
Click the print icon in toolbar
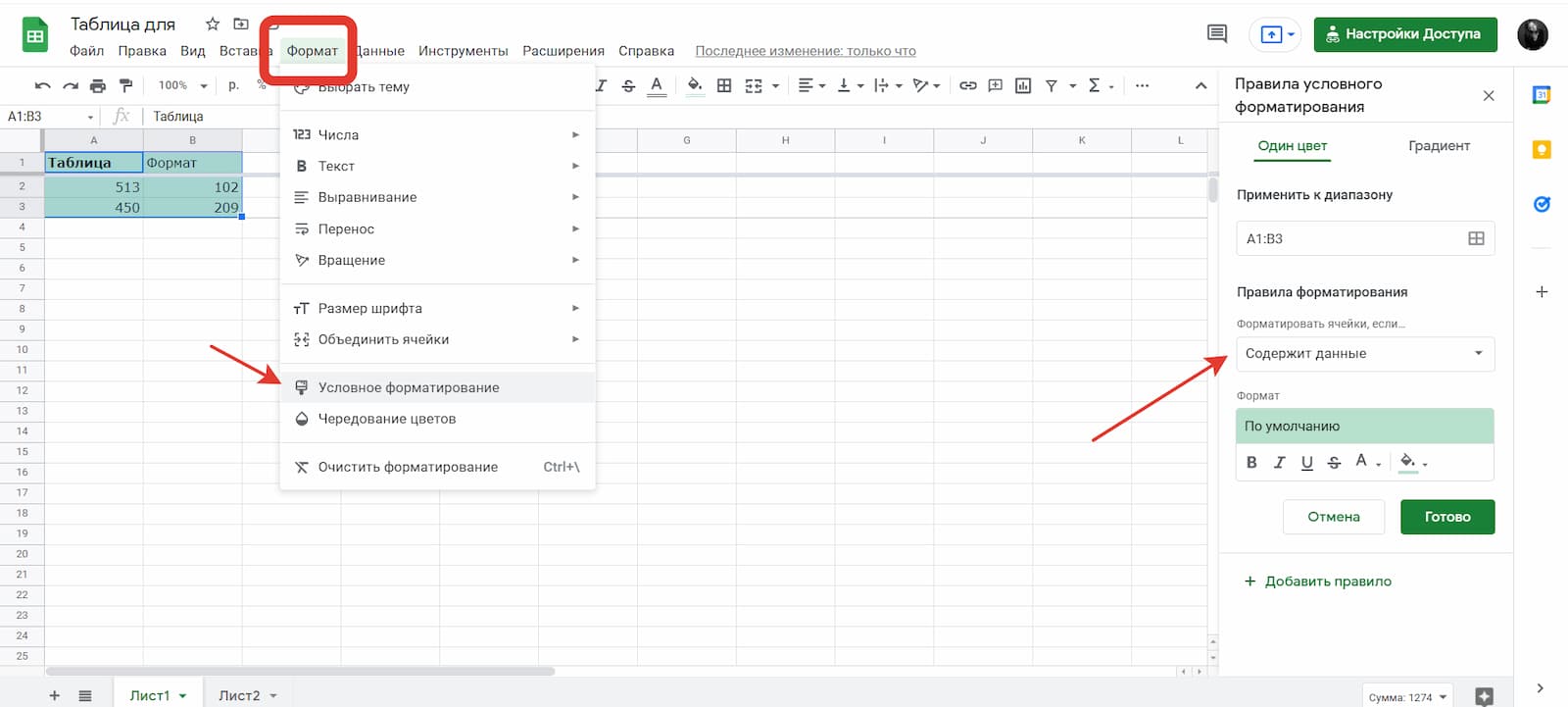click(x=97, y=86)
